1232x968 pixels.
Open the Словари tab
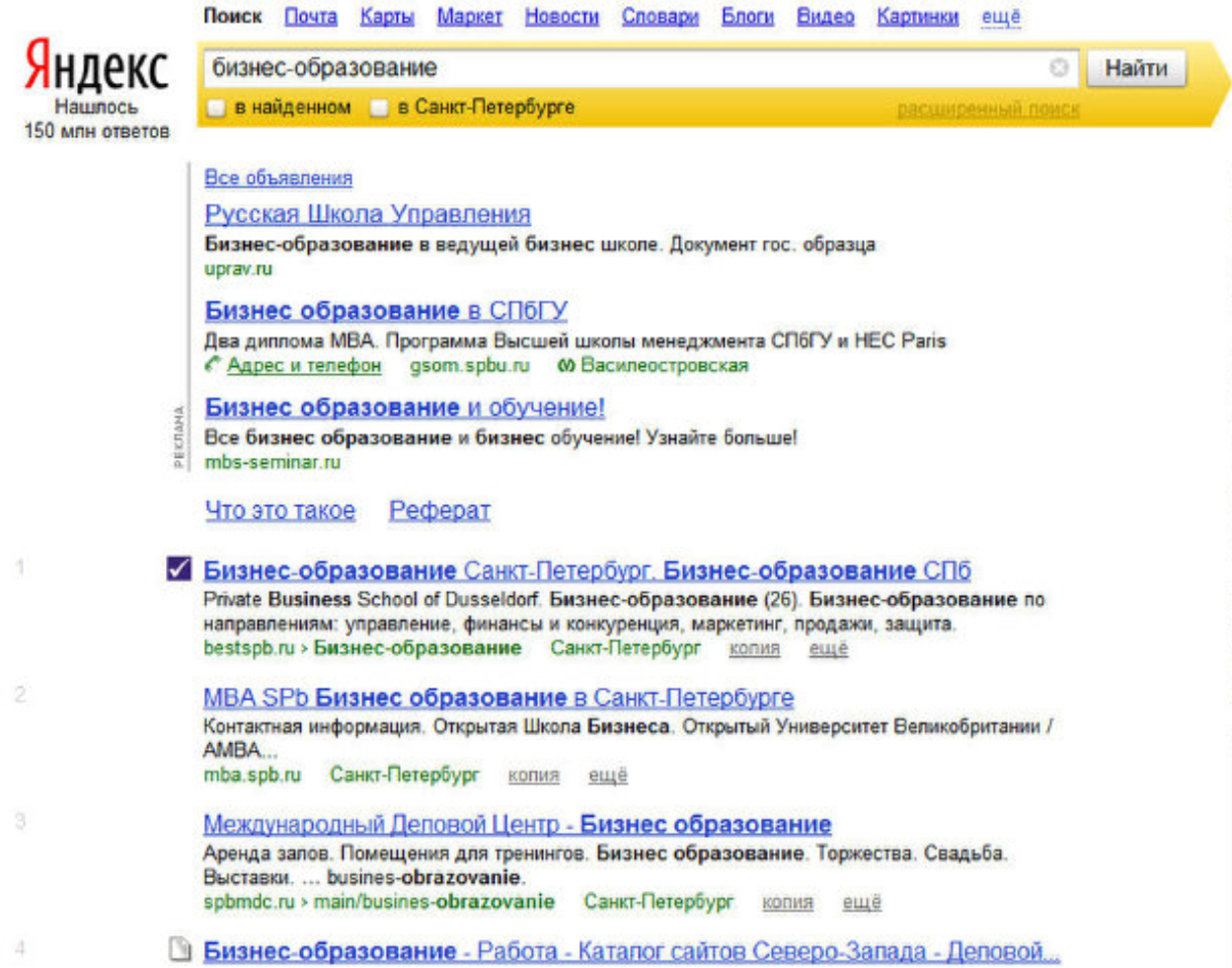click(x=659, y=17)
